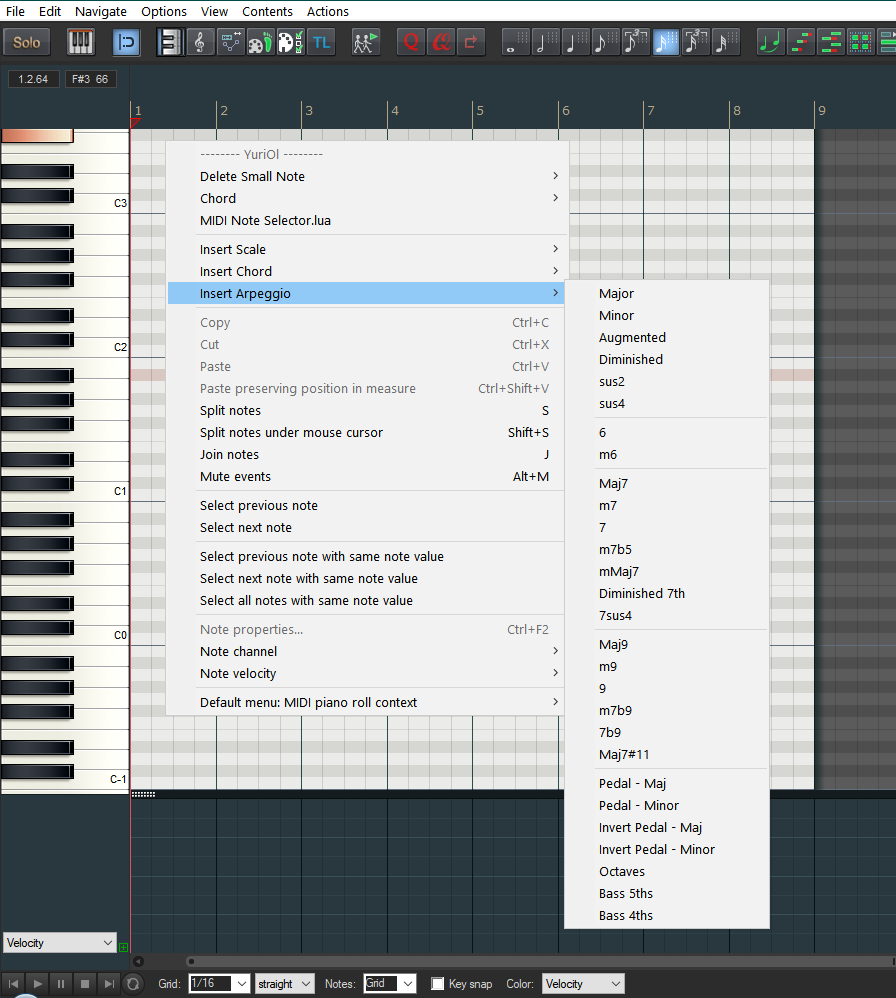This screenshot has width=896, height=998.
Task: Click the green footprints toolbar icon
Action: (260, 42)
